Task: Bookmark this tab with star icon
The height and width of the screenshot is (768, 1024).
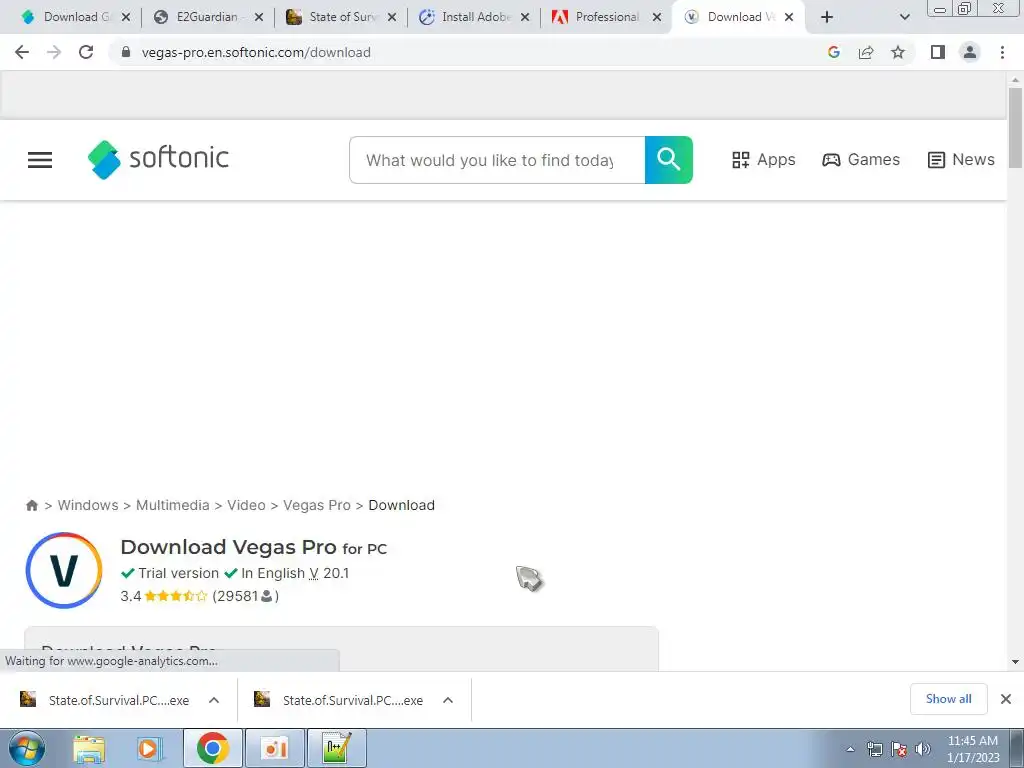Action: pyautogui.click(x=898, y=52)
